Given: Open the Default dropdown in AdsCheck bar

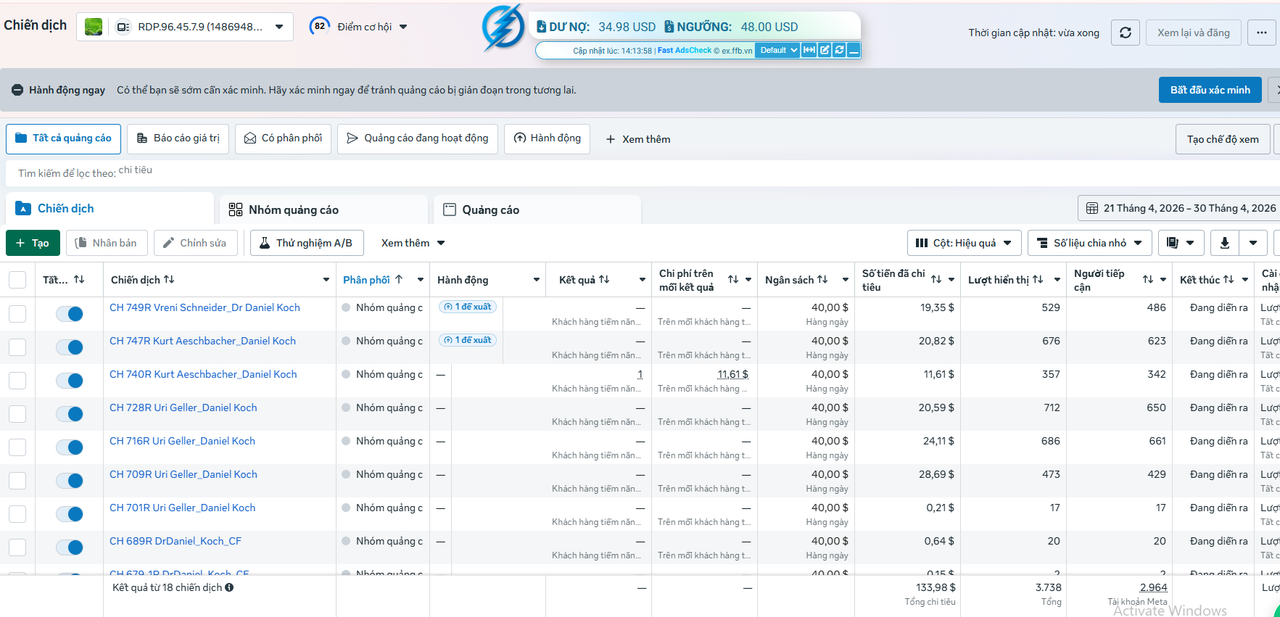Looking at the screenshot, I should pyautogui.click(x=778, y=50).
